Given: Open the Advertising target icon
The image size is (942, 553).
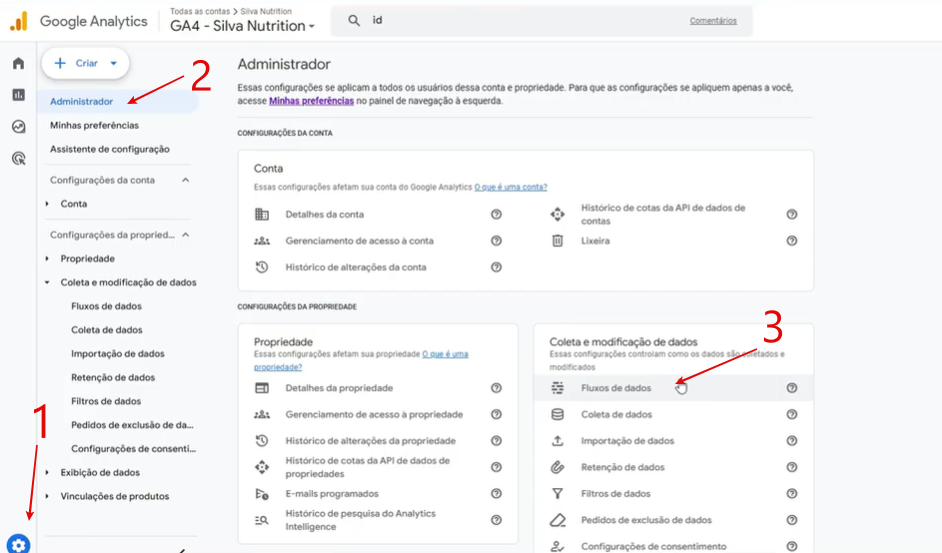Looking at the screenshot, I should pyautogui.click(x=18, y=158).
